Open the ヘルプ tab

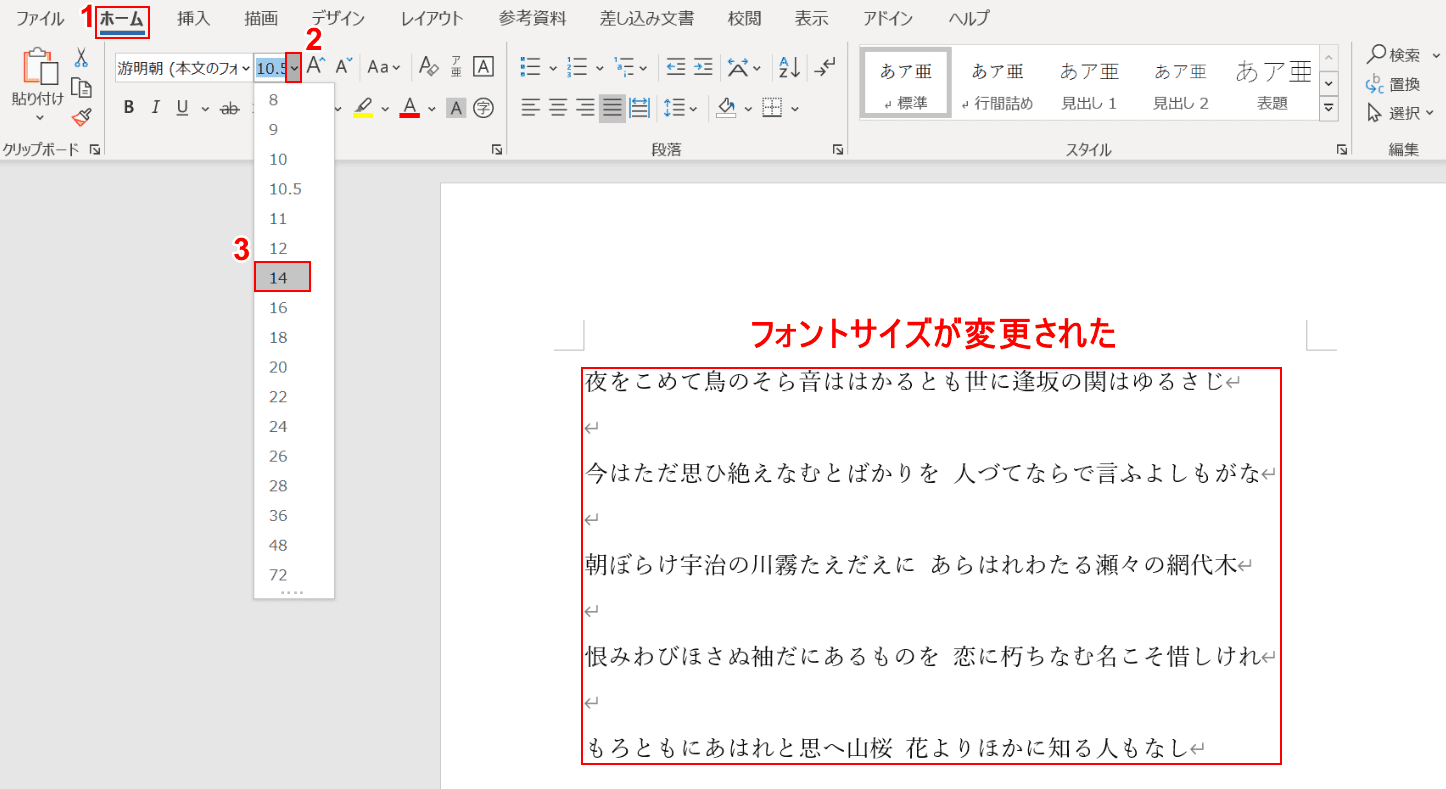968,18
